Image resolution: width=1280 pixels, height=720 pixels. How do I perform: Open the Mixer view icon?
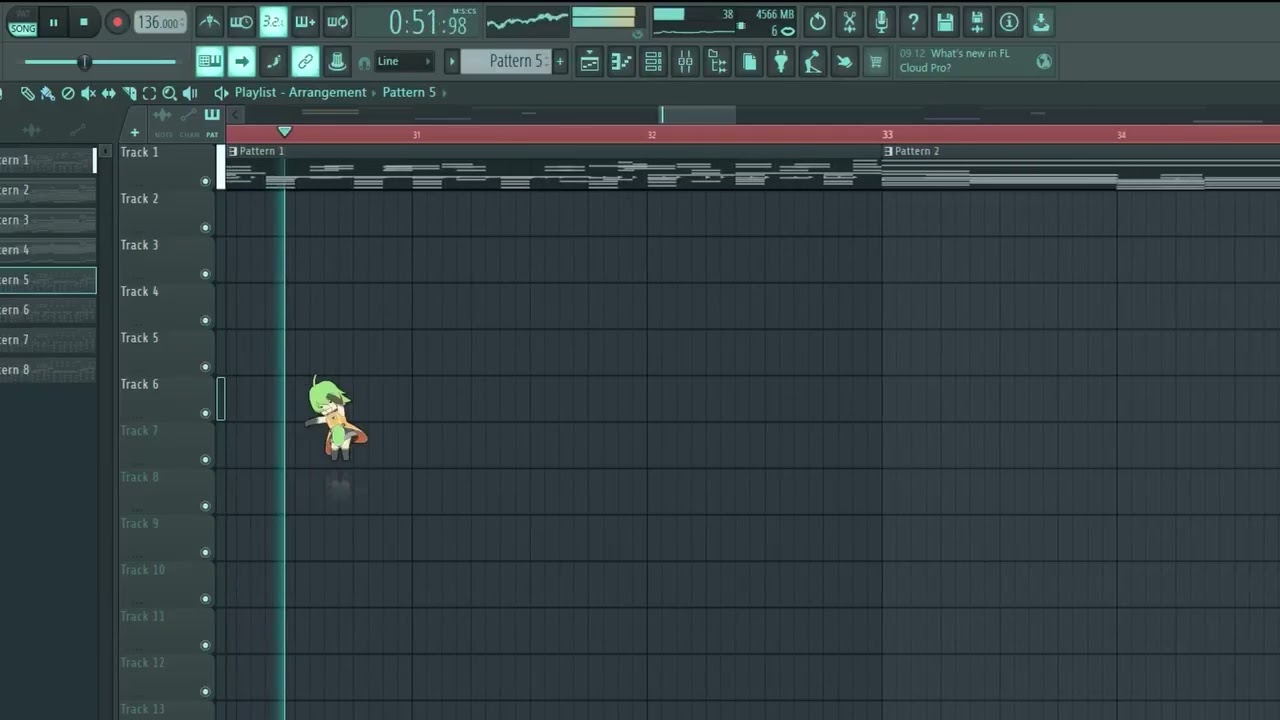[685, 62]
